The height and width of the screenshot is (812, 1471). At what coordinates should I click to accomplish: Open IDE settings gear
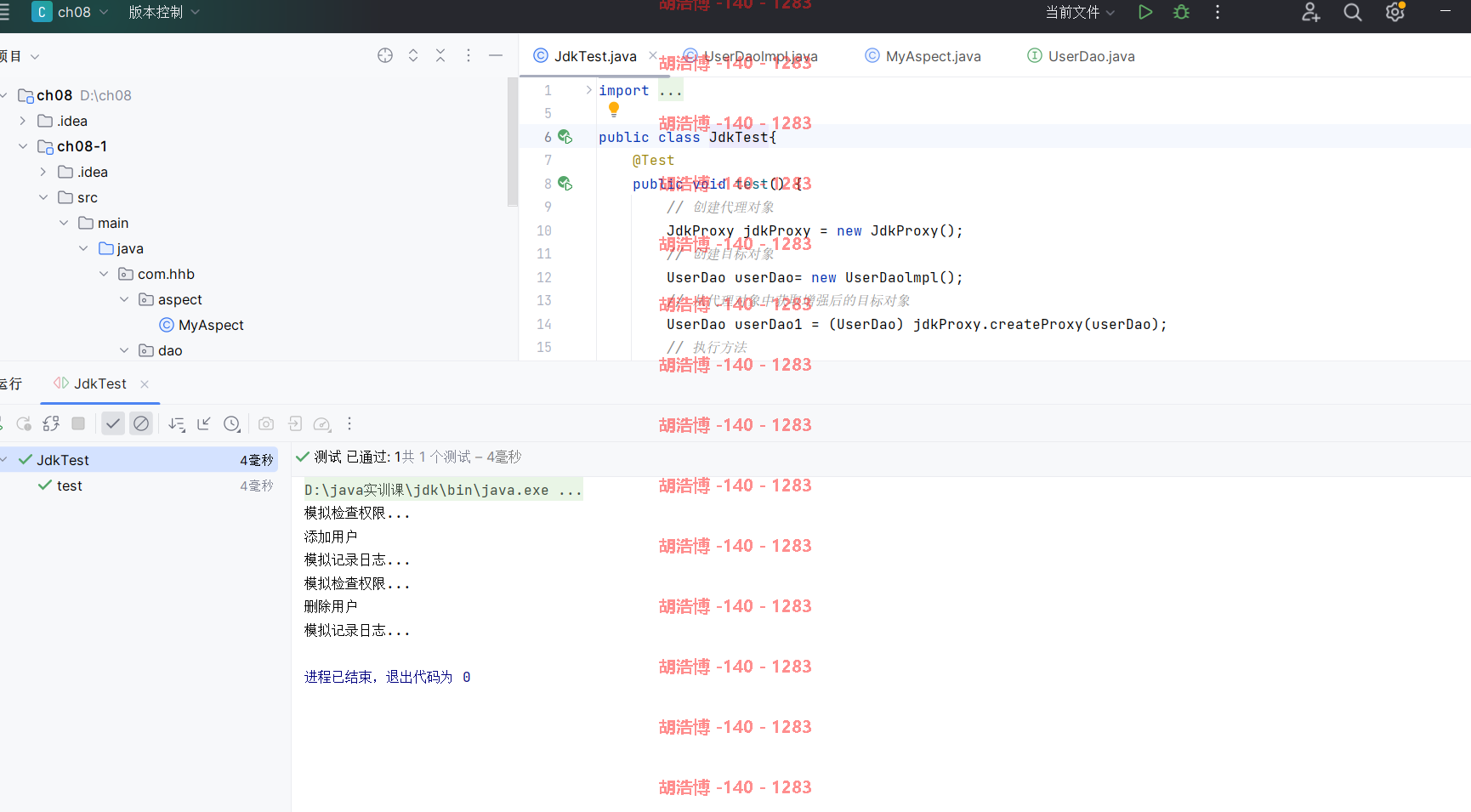coord(1394,12)
